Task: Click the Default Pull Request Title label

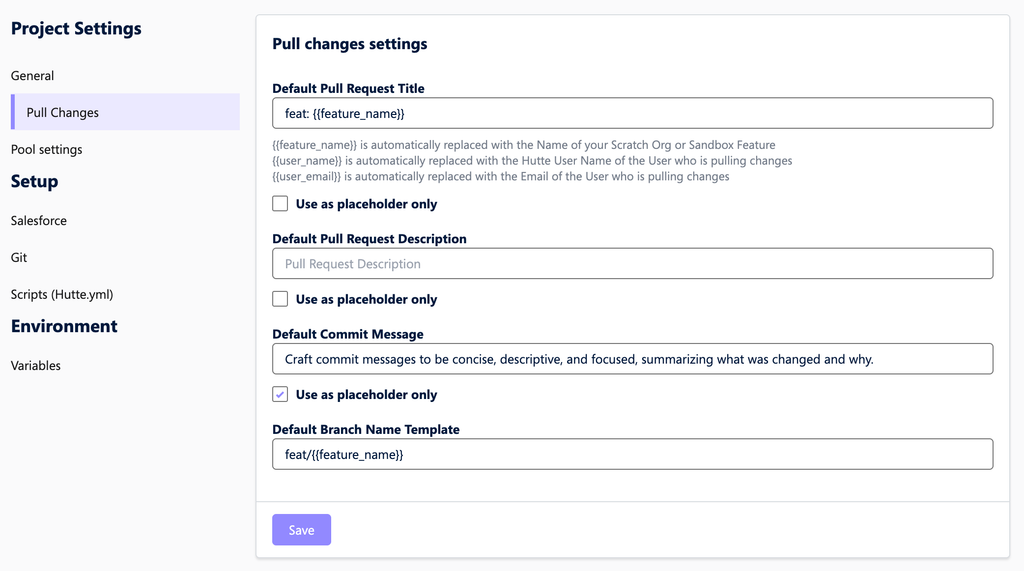Action: [348, 89]
